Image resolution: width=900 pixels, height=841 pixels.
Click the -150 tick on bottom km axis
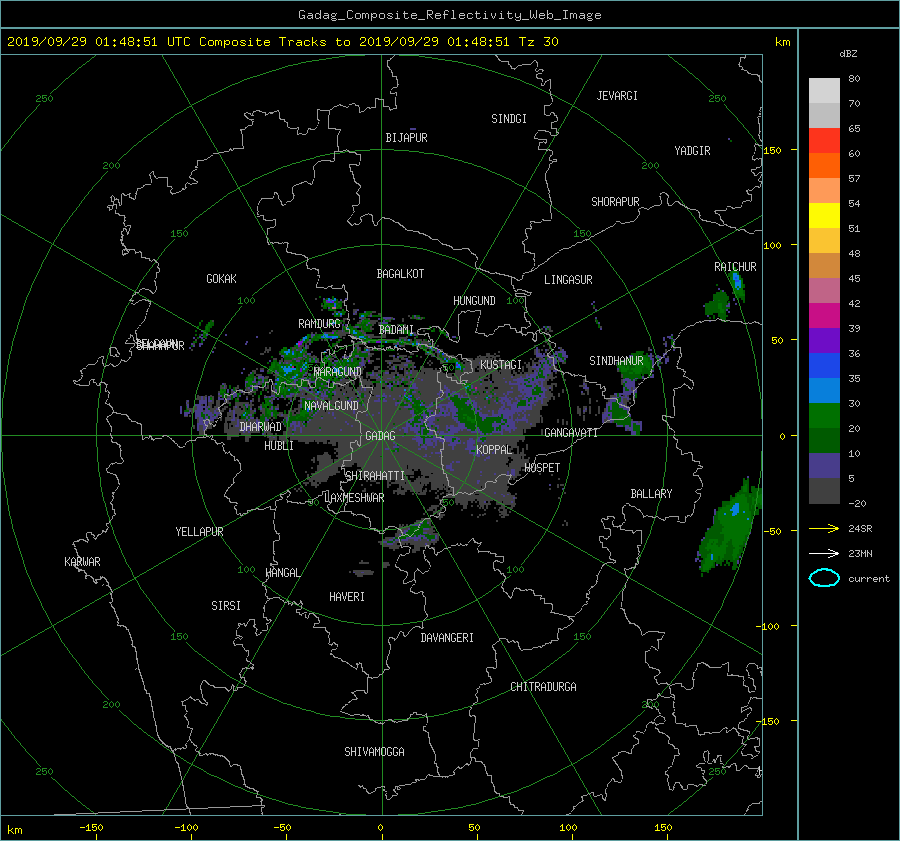(91, 827)
